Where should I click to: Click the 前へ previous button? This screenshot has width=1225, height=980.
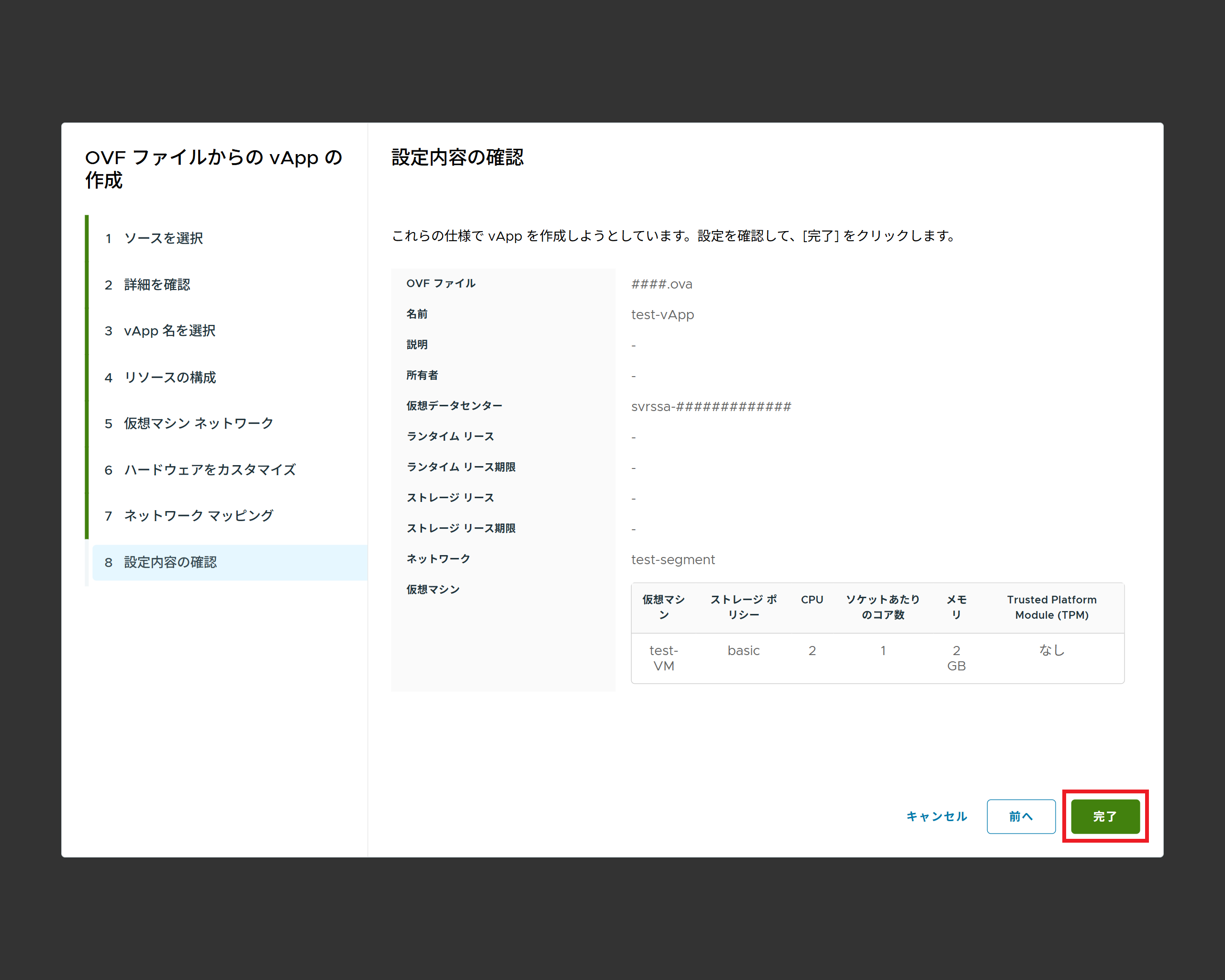point(1021,816)
